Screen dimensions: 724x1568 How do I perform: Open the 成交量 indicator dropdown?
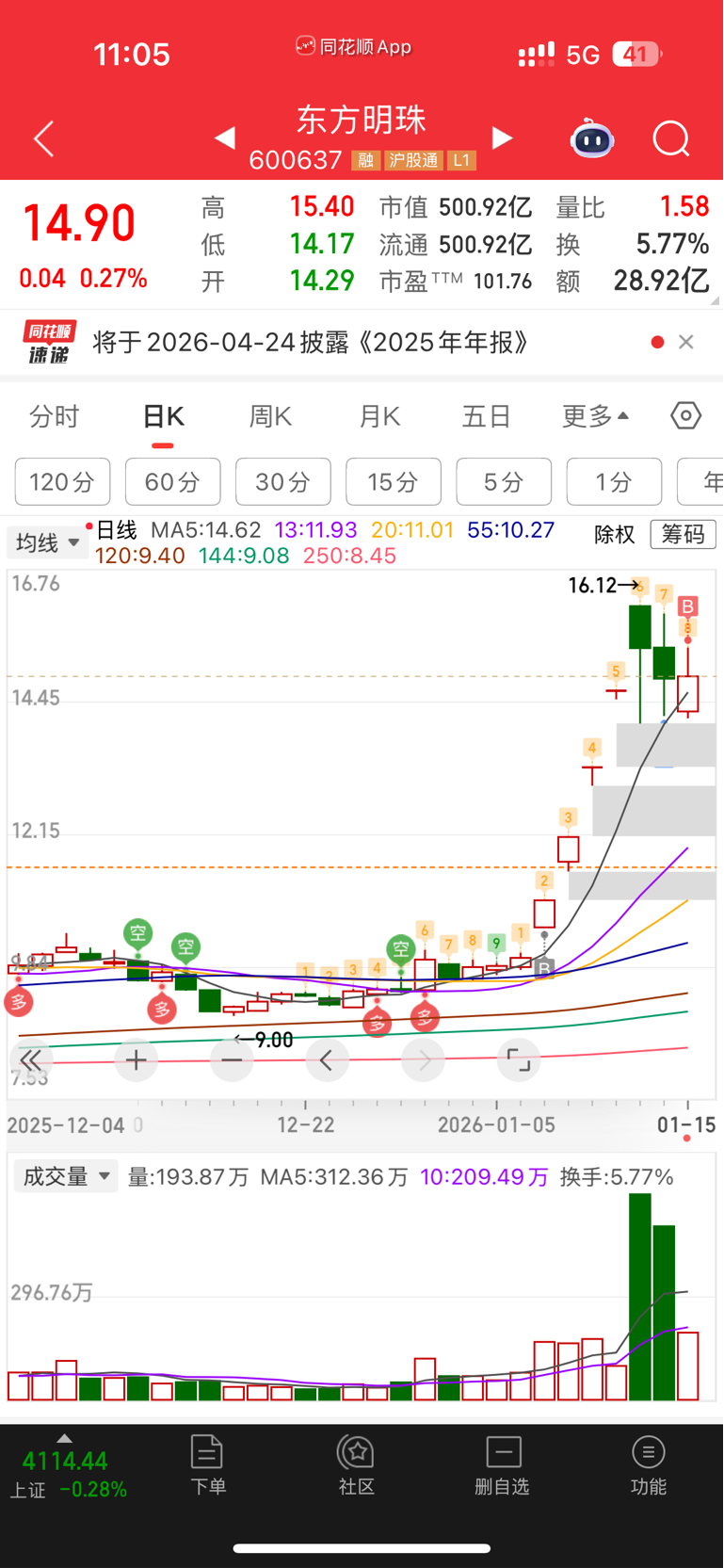click(66, 1176)
